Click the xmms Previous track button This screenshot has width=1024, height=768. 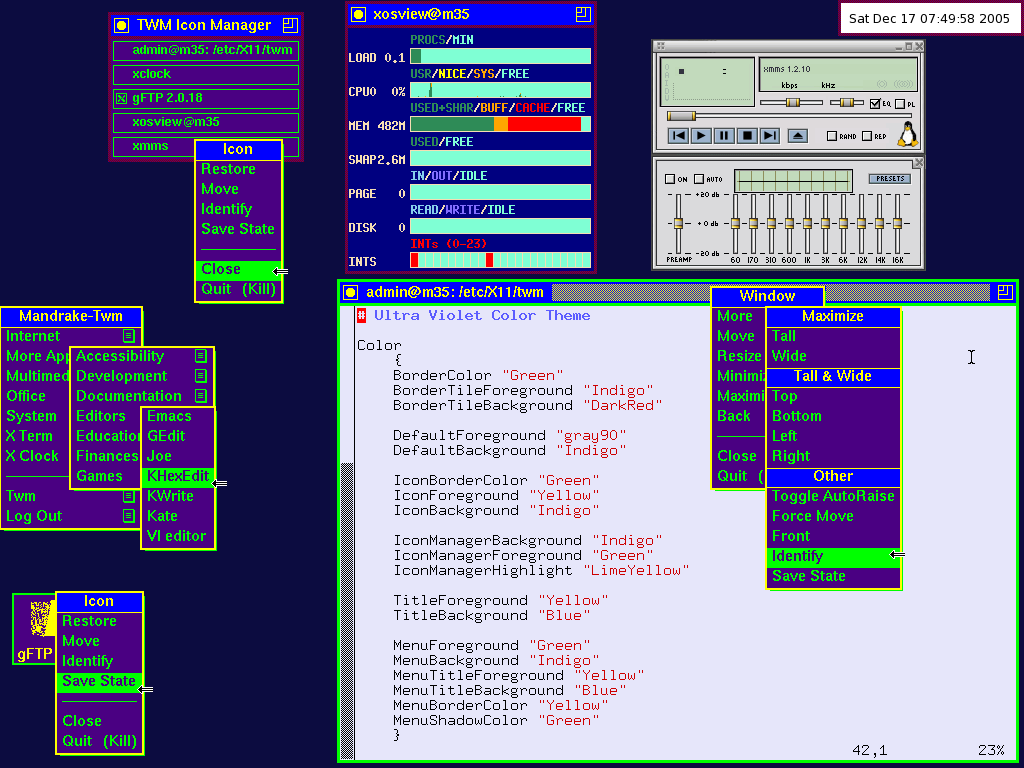point(679,135)
